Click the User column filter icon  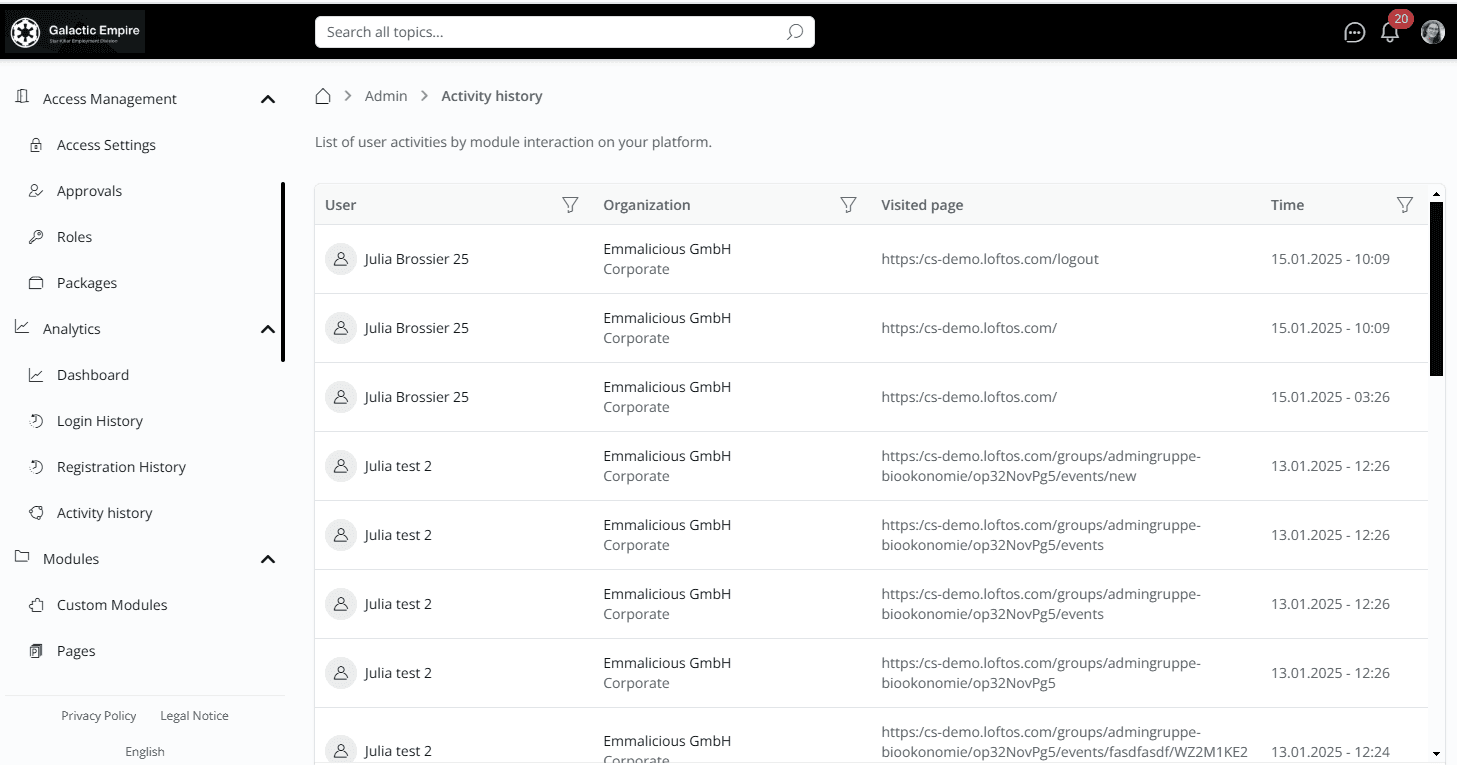click(570, 205)
